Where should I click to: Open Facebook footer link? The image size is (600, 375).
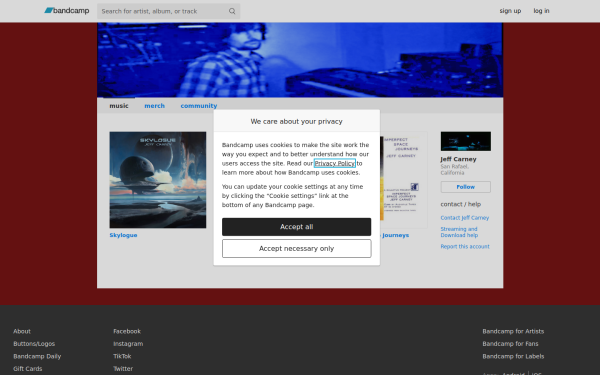tap(127, 331)
